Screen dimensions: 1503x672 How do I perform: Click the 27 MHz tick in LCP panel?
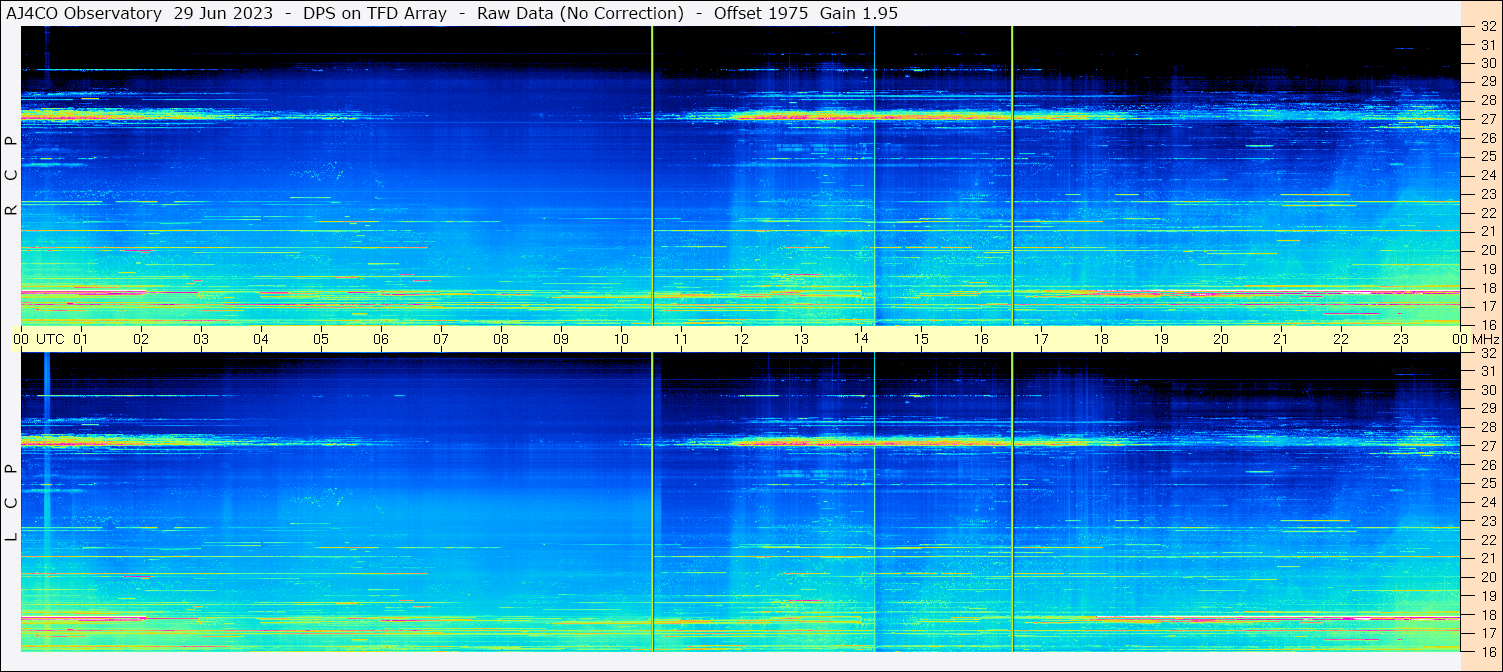[1488, 446]
